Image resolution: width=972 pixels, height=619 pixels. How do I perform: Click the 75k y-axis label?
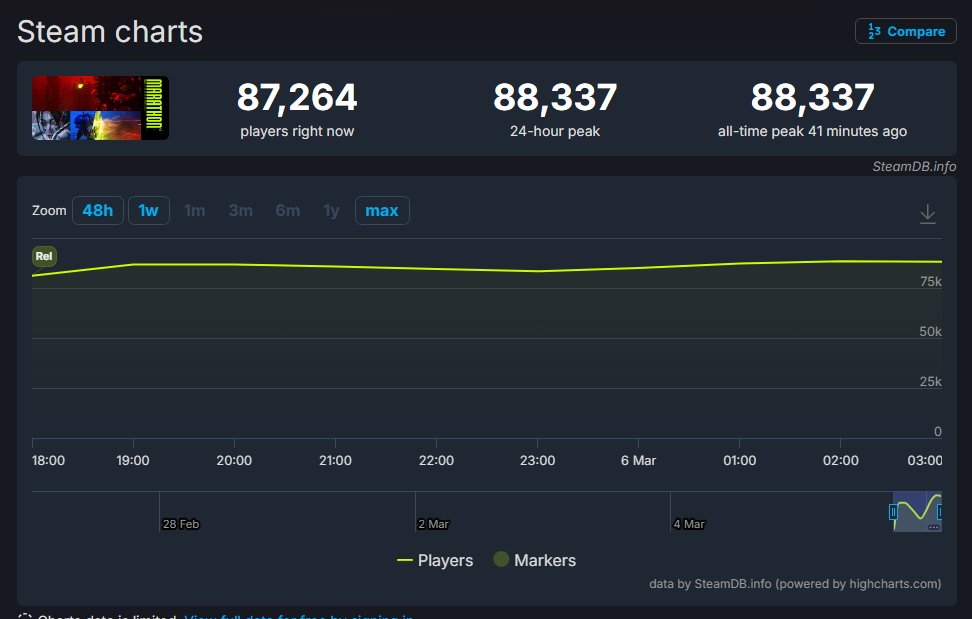click(x=930, y=281)
